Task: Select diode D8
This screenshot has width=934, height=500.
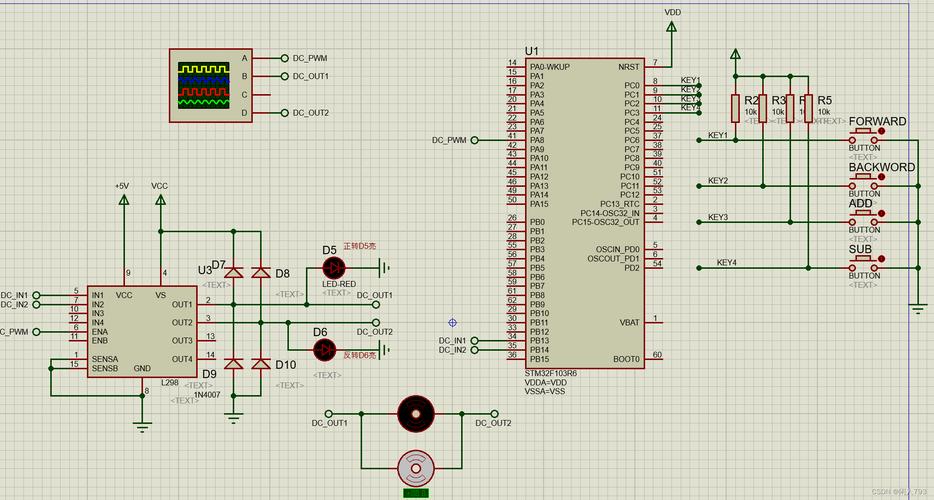Action: click(261, 273)
